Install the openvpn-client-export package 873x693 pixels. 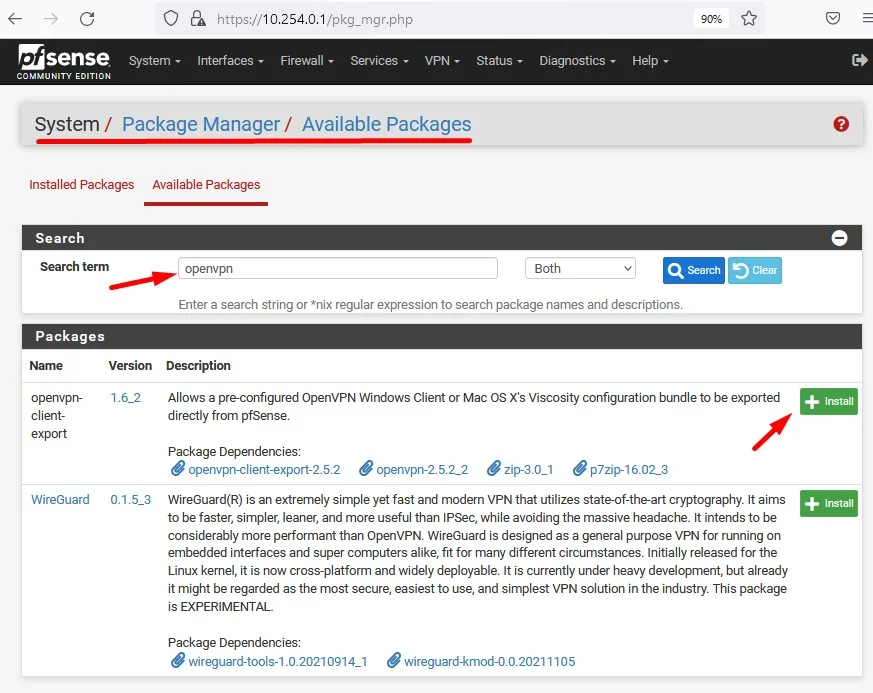[x=828, y=401]
